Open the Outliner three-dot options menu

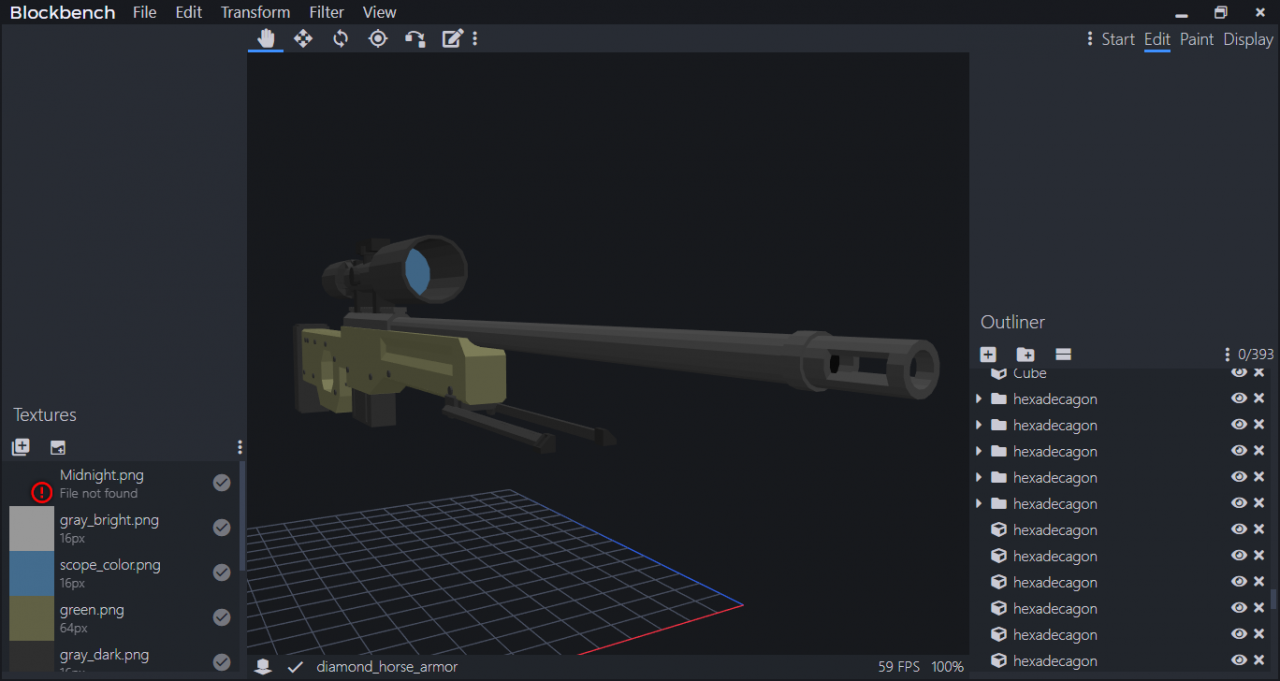coord(1227,354)
